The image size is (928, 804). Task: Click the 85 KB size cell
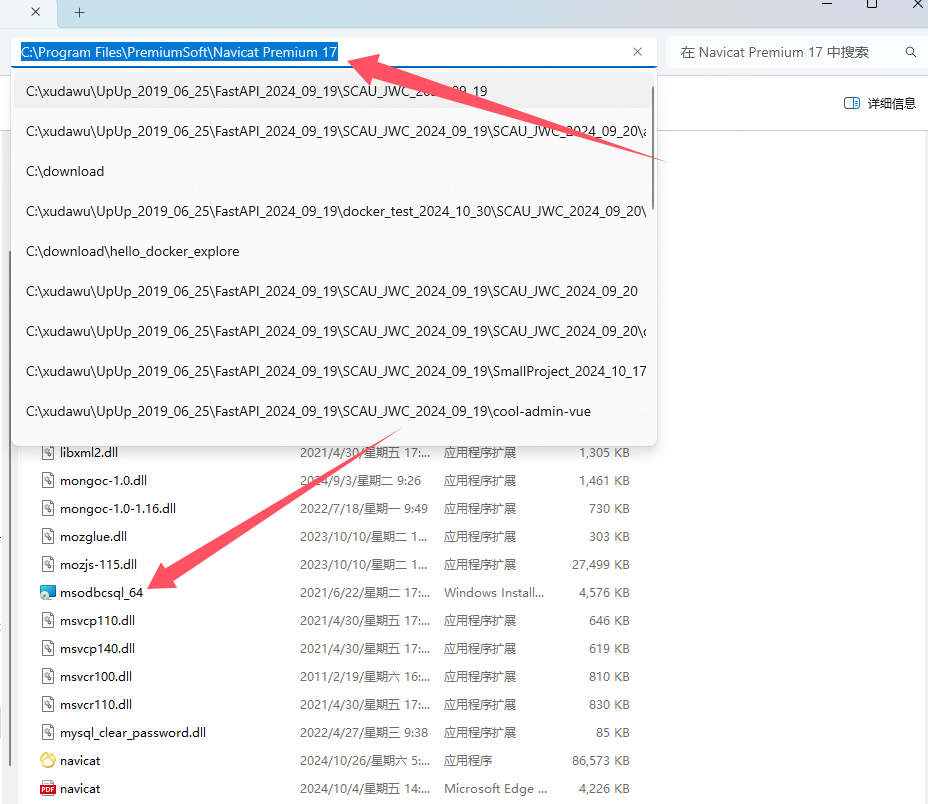[613, 732]
